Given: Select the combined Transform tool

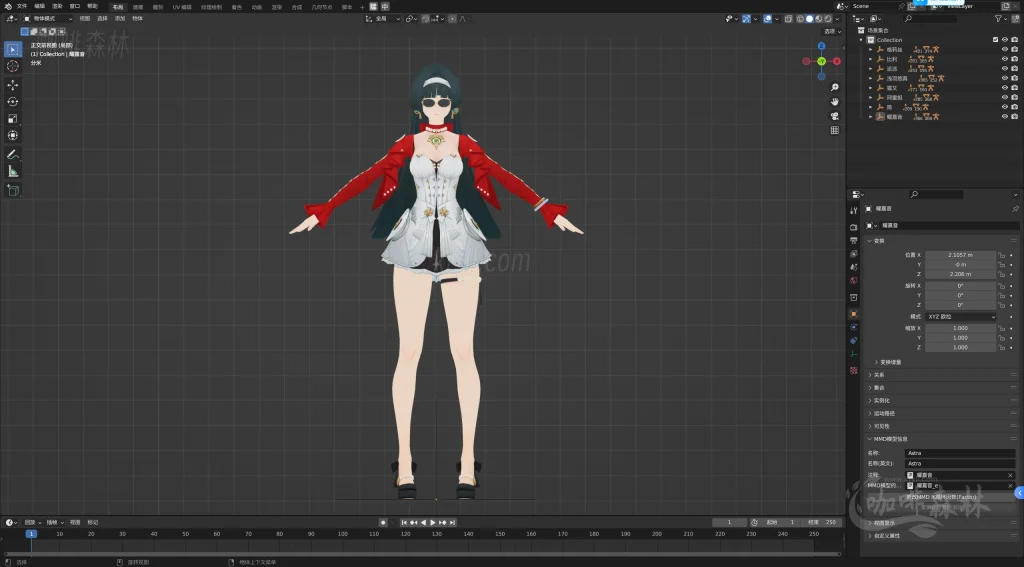Looking at the screenshot, I should 12,135.
